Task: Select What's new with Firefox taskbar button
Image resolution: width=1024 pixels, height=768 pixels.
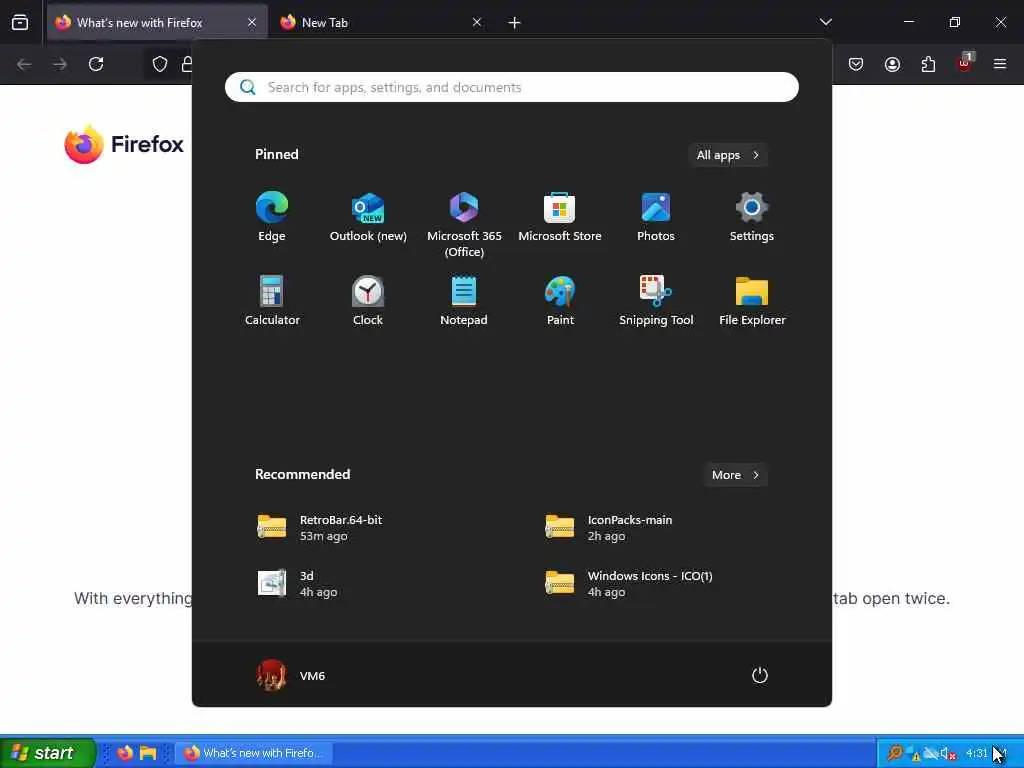Action: point(253,753)
